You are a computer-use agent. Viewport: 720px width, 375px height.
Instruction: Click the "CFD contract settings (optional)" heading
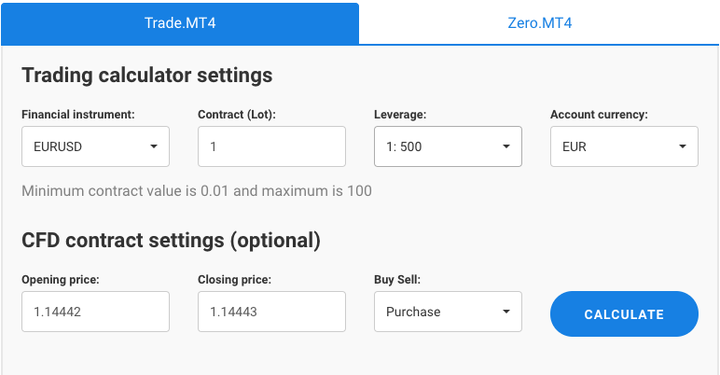coord(171,241)
